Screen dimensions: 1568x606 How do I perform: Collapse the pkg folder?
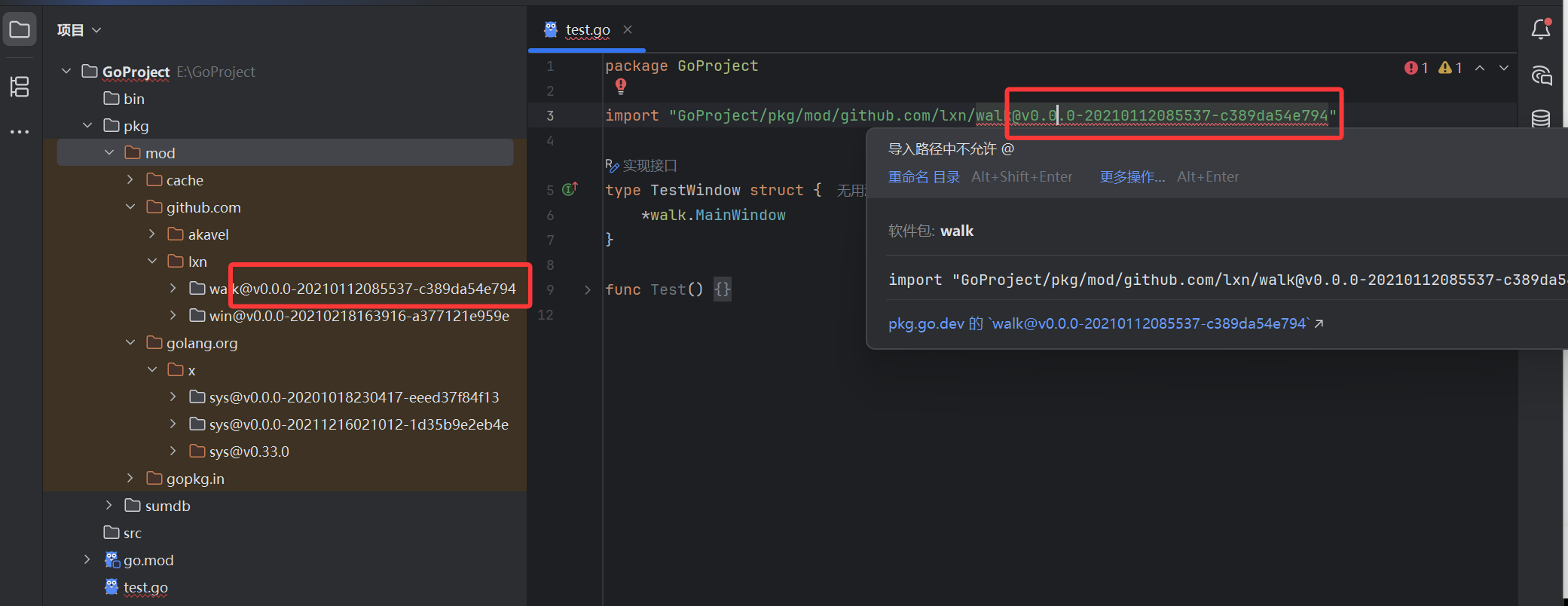tap(87, 125)
